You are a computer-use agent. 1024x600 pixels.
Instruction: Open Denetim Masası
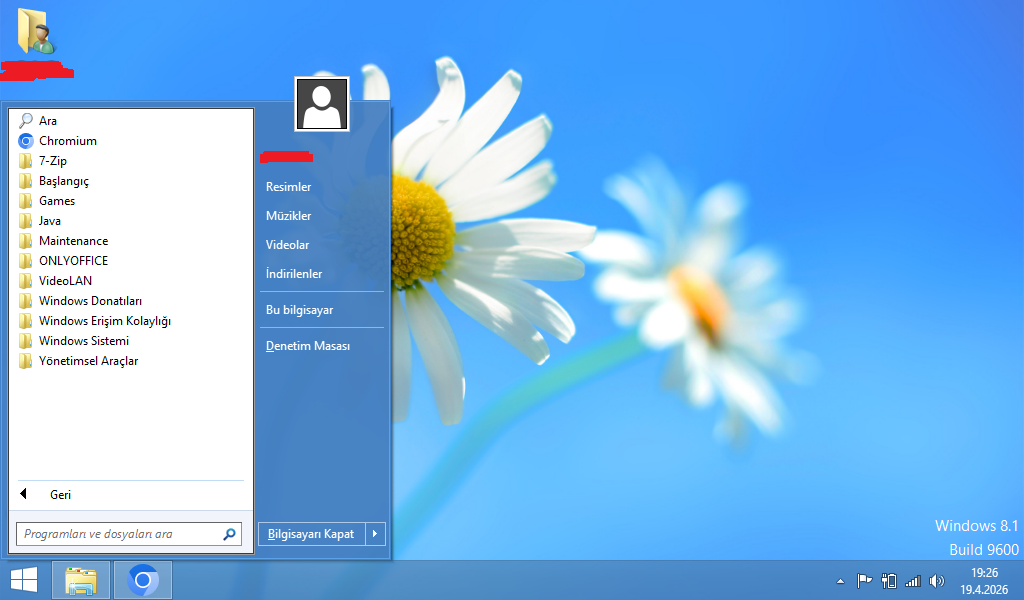pyautogui.click(x=308, y=346)
